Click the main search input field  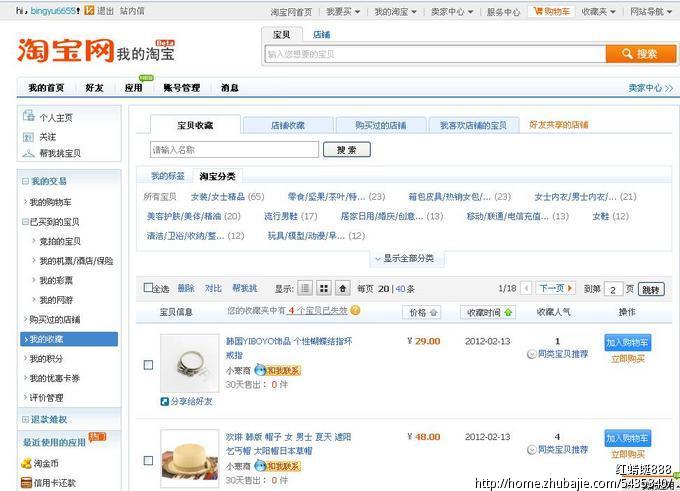(x=435, y=54)
